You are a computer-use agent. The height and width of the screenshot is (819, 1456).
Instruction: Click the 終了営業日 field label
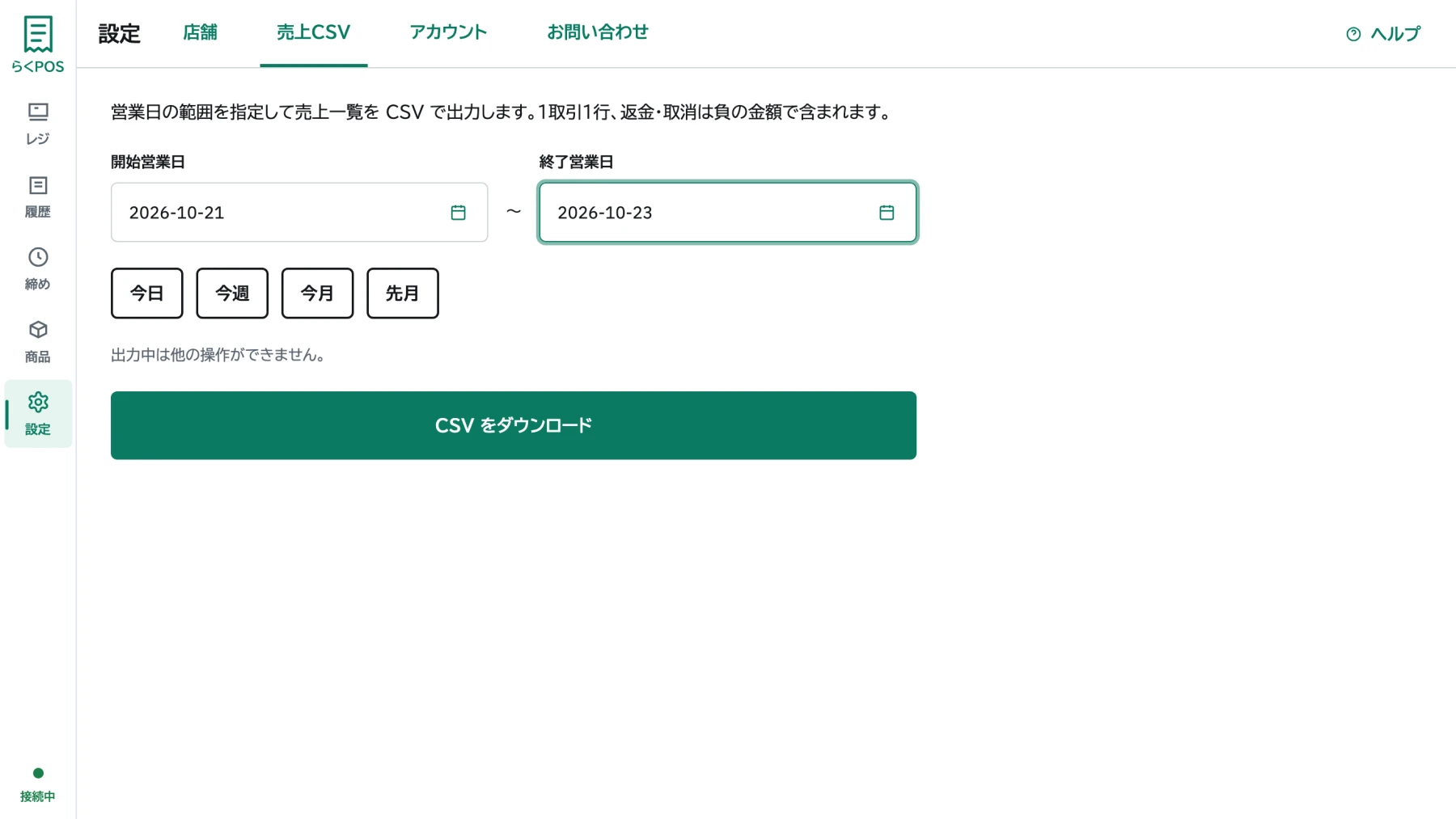pyautogui.click(x=577, y=162)
